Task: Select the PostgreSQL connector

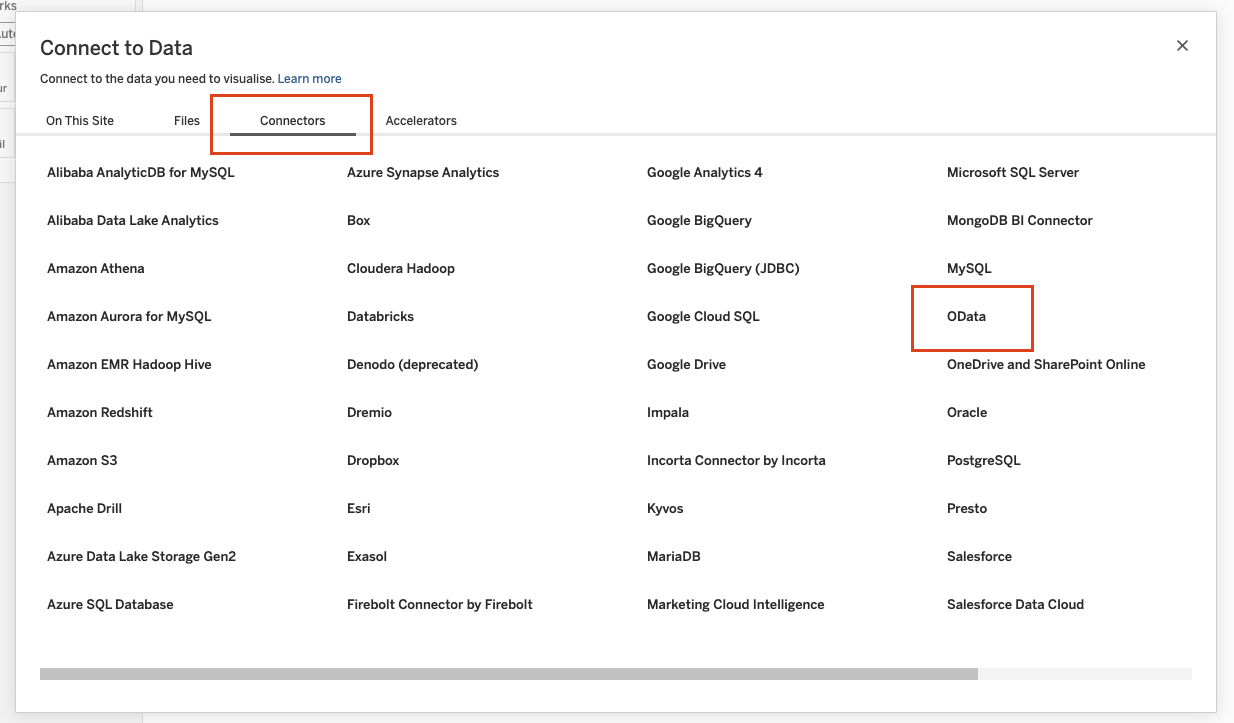Action: pos(983,461)
